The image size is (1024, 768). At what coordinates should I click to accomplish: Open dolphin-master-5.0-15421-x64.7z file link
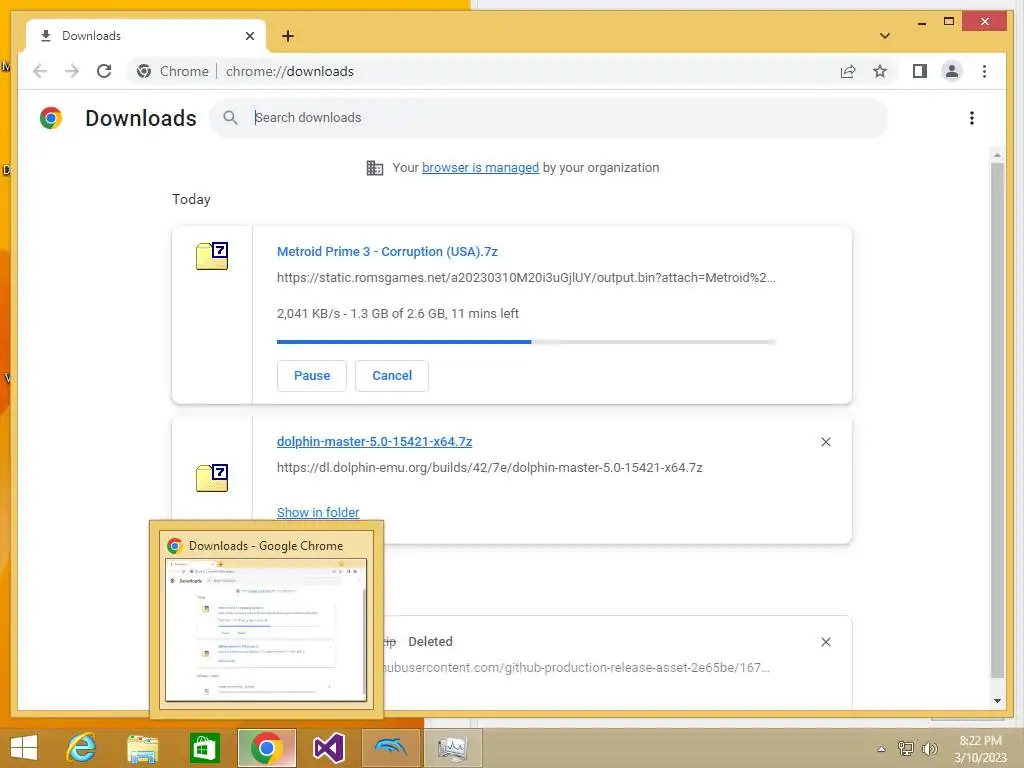[374, 441]
